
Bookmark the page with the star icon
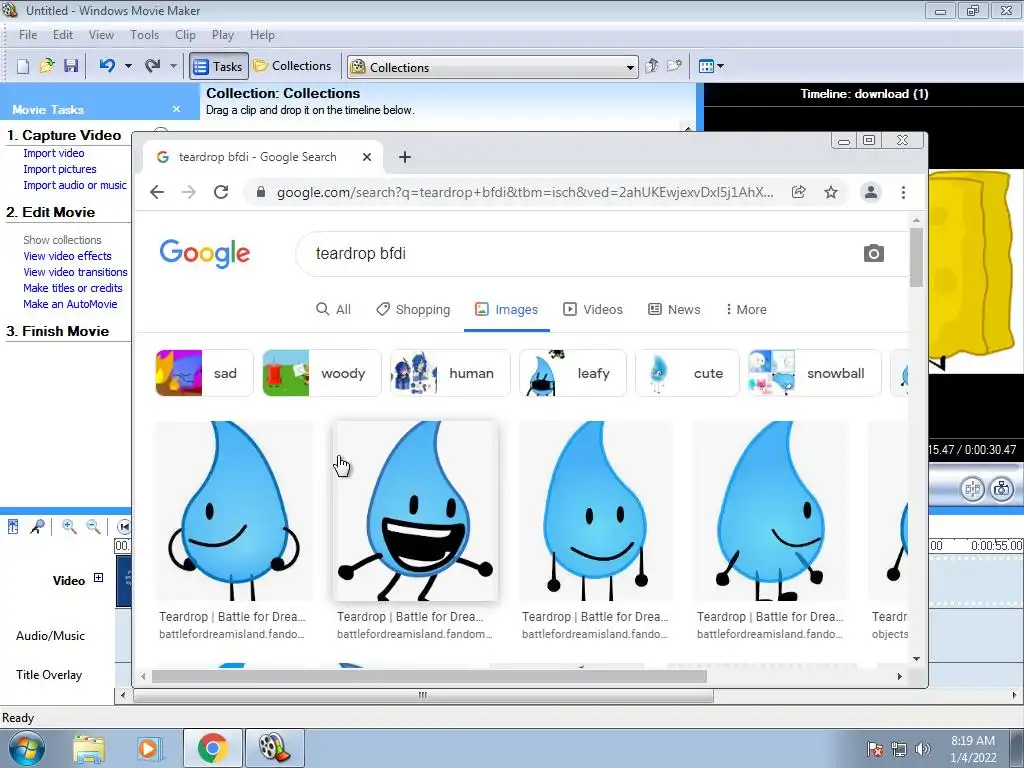tap(831, 192)
